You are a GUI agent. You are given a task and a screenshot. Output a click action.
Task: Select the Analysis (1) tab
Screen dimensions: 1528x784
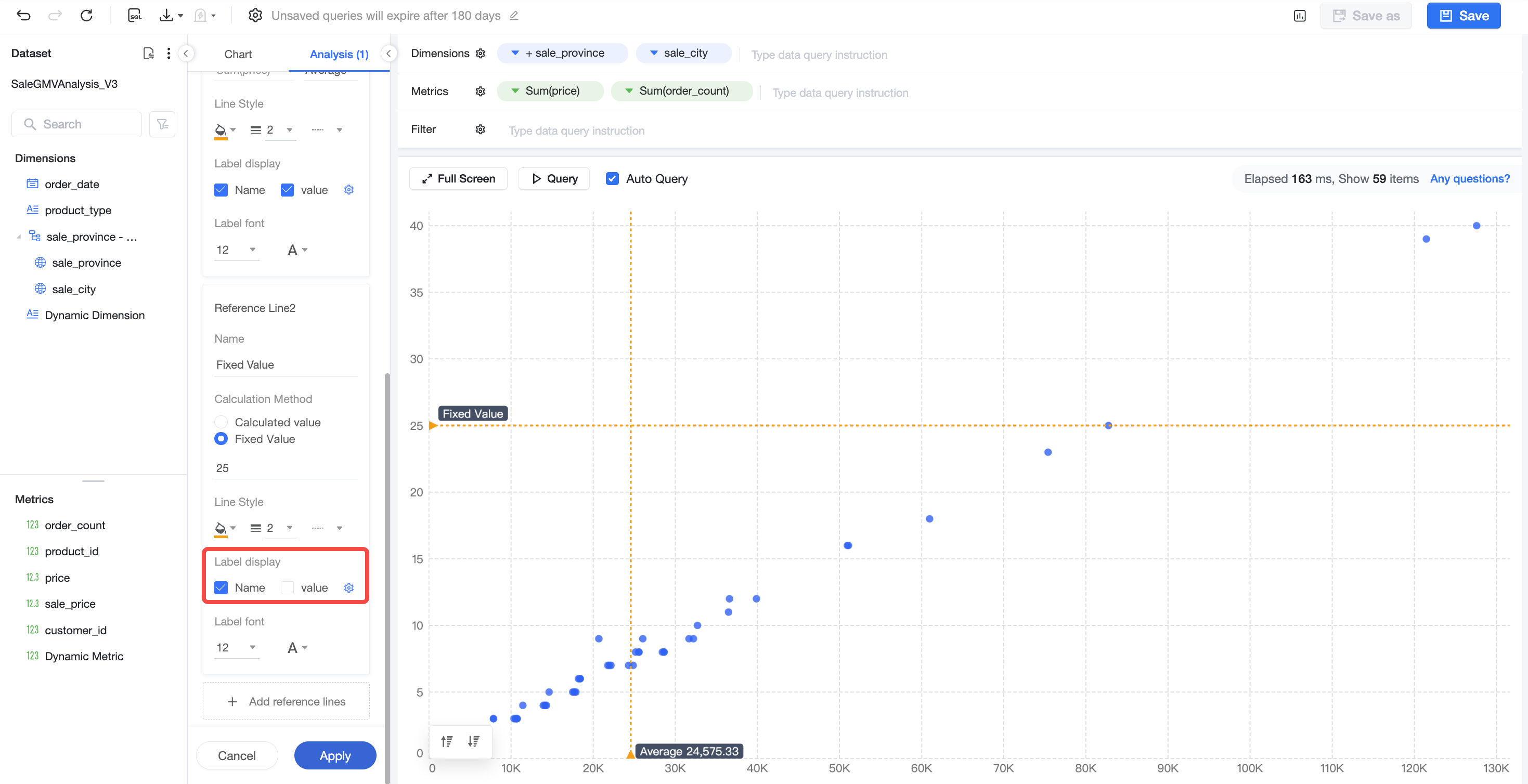coord(339,54)
